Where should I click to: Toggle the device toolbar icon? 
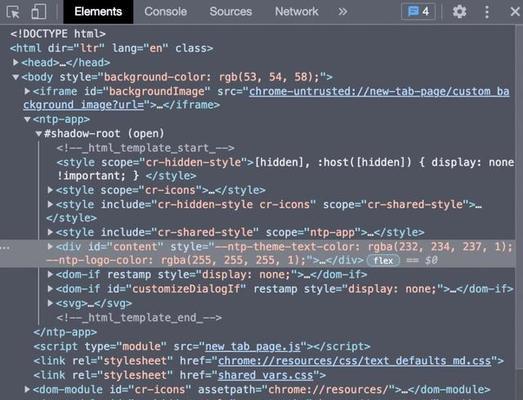click(x=39, y=12)
